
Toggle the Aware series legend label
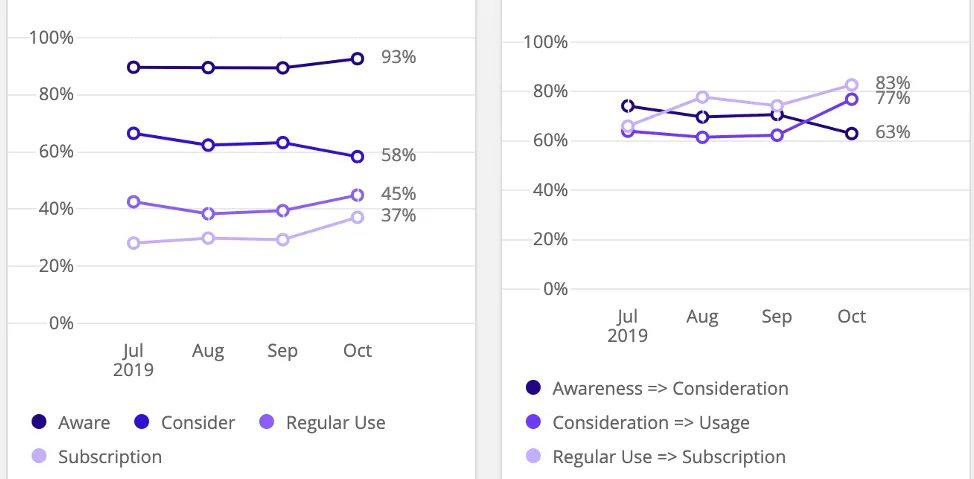[84, 423]
